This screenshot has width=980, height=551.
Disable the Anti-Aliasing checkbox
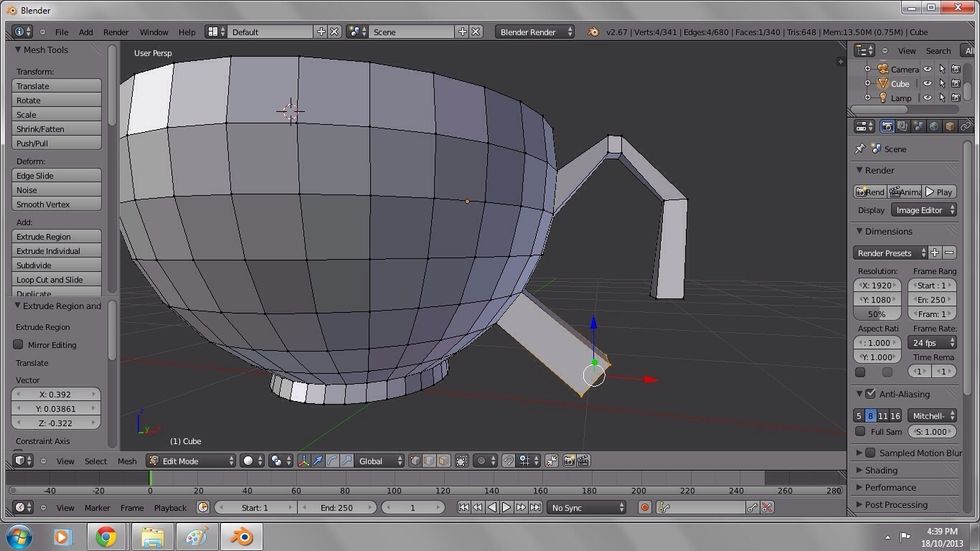(871, 394)
